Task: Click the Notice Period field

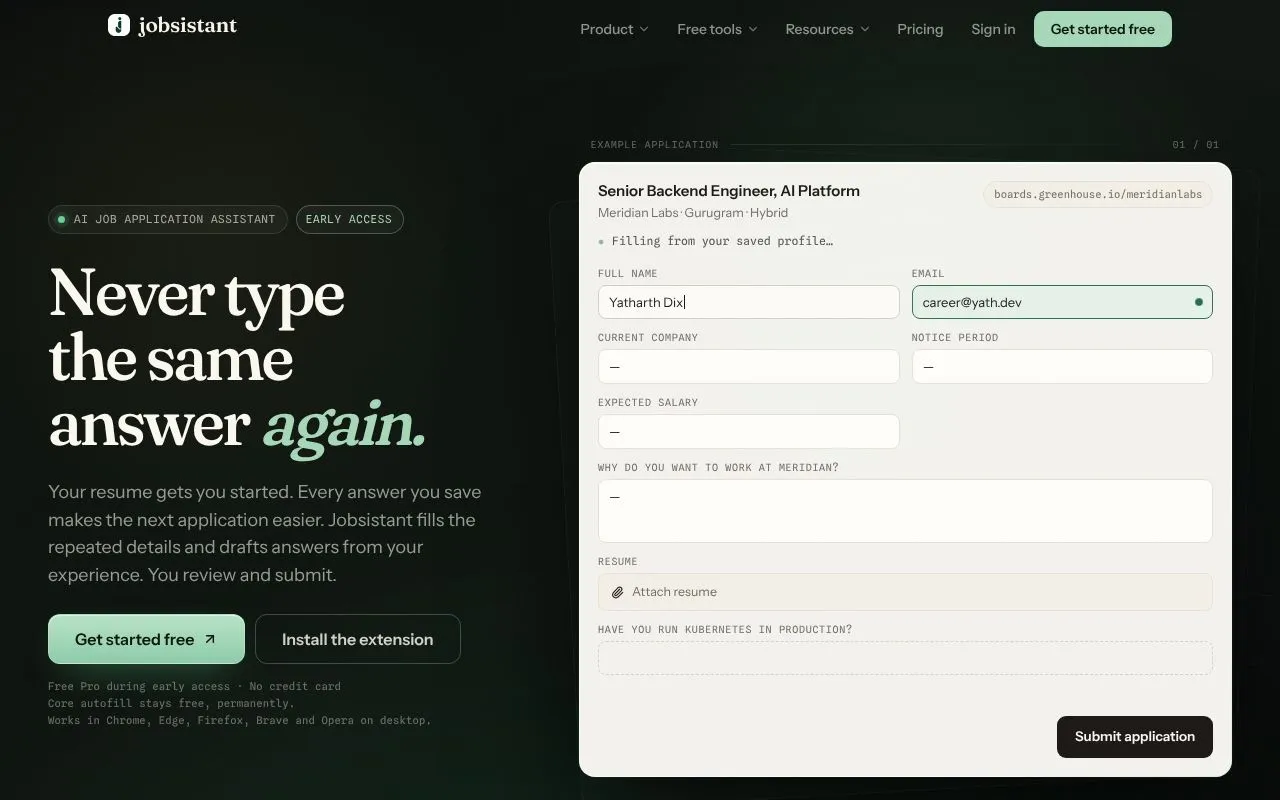Action: [x=1062, y=366]
